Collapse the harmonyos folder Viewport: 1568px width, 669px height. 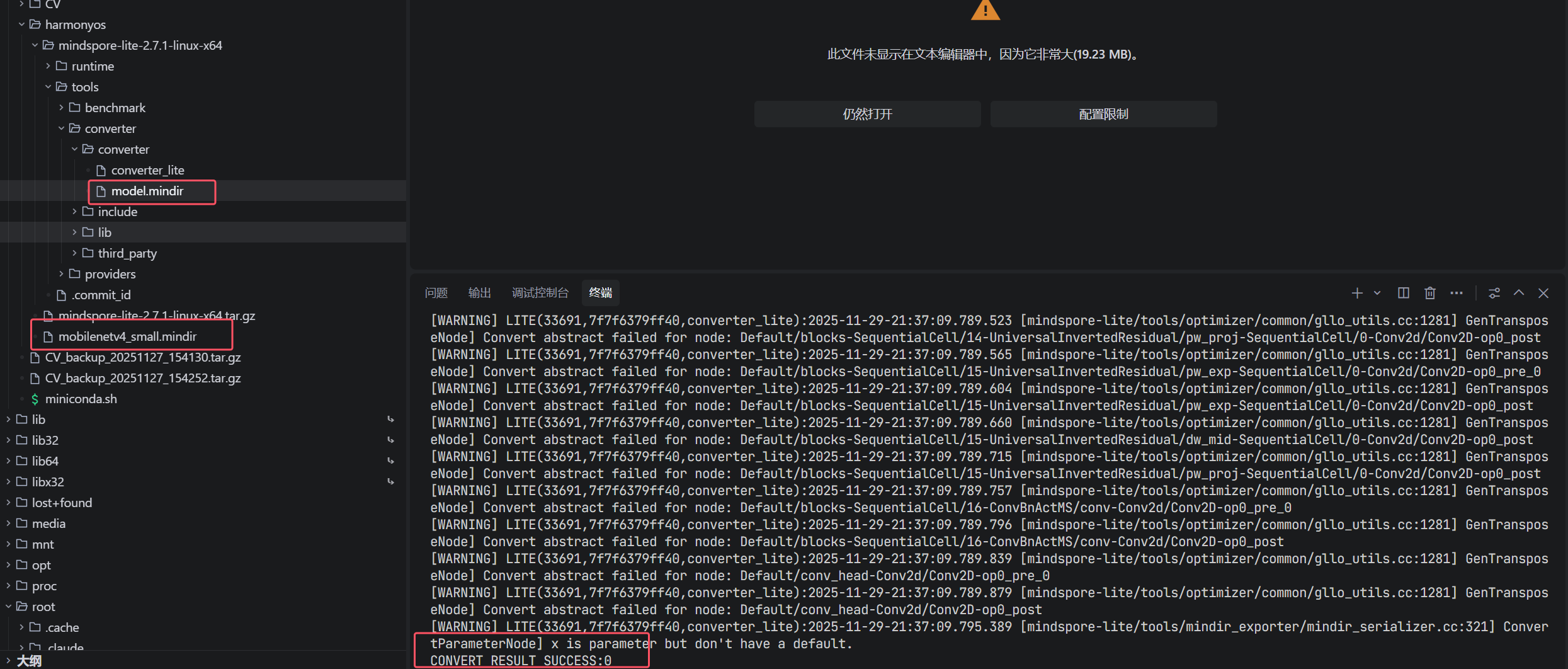[22, 25]
